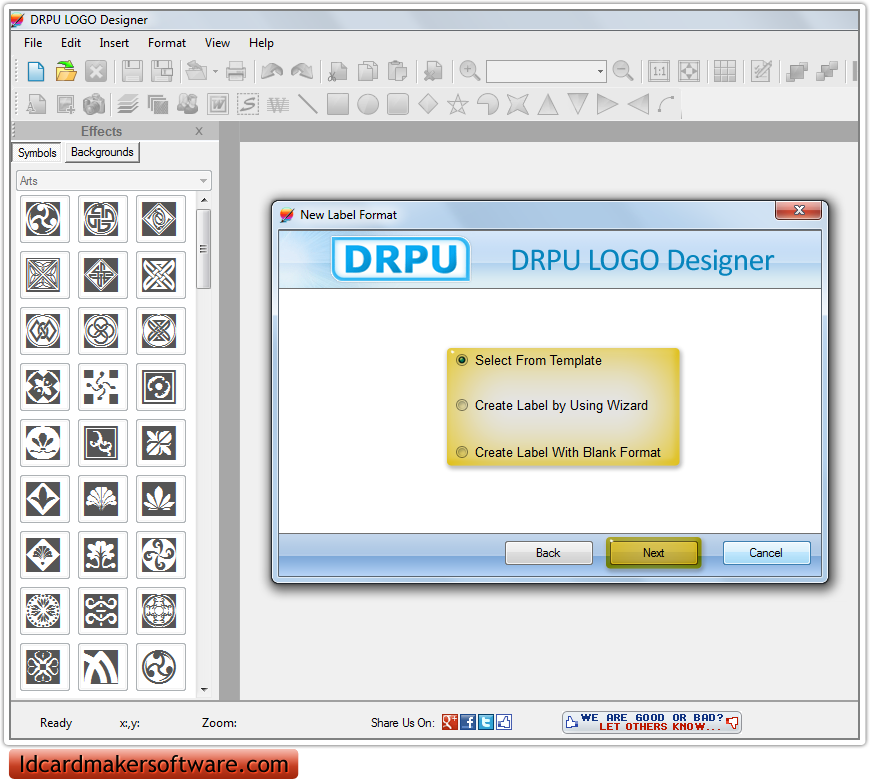870x779 pixels.
Task: Open the Format menu
Action: click(x=166, y=43)
